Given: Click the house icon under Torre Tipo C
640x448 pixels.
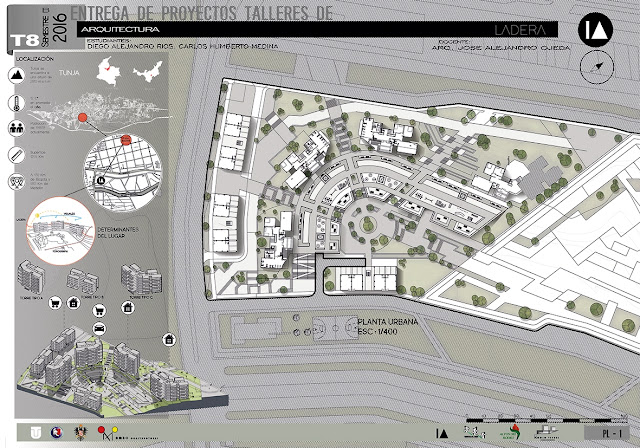Looking at the screenshot, I should (x=128, y=307).
